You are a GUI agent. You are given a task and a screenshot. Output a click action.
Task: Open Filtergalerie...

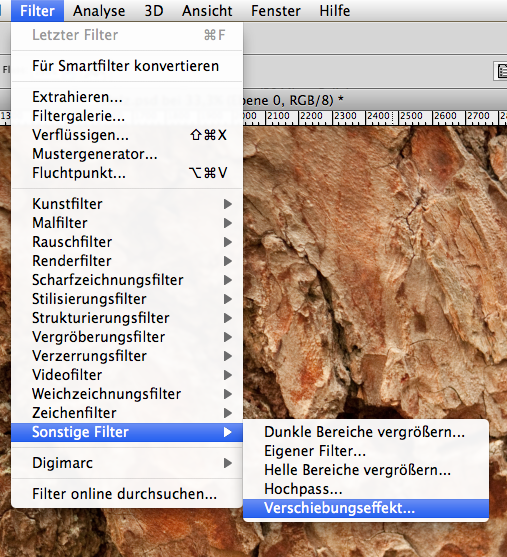click(127, 116)
